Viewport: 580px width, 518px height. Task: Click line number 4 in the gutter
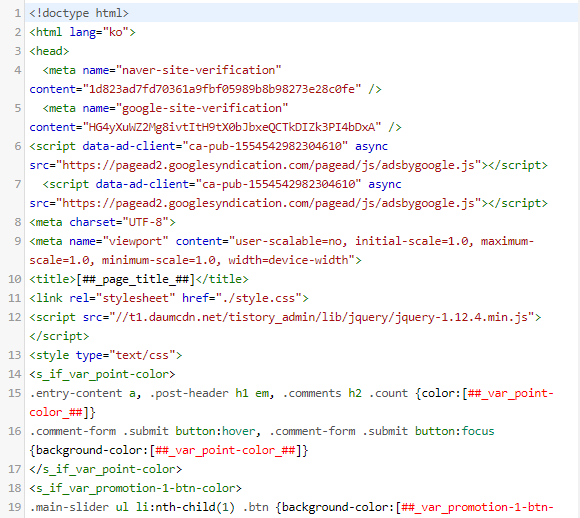[x=18, y=70]
